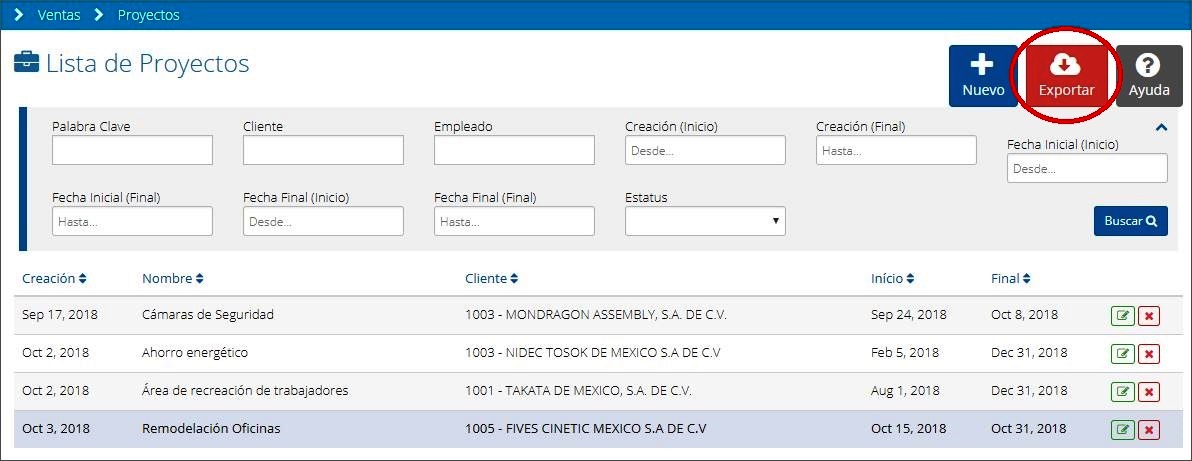Sort the table by Final column
This screenshot has width=1192, height=461.
[x=1011, y=278]
